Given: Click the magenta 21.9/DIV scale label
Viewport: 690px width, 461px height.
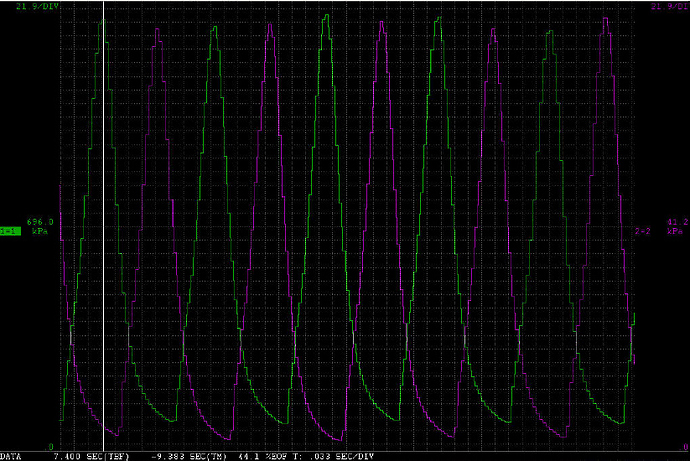Looking at the screenshot, I should click(x=668, y=6).
